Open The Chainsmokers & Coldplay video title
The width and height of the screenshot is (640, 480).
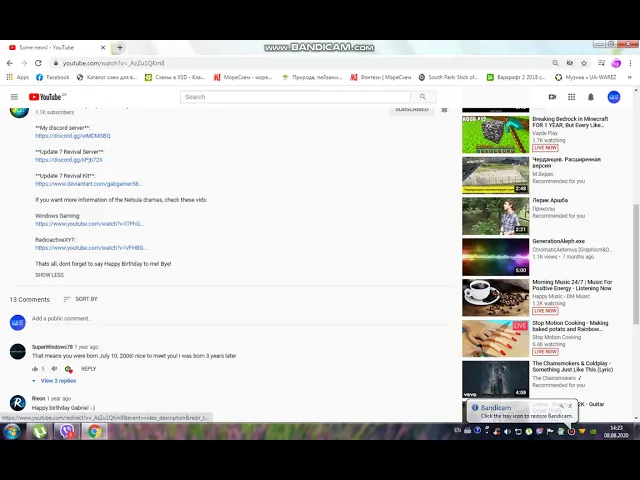click(572, 367)
